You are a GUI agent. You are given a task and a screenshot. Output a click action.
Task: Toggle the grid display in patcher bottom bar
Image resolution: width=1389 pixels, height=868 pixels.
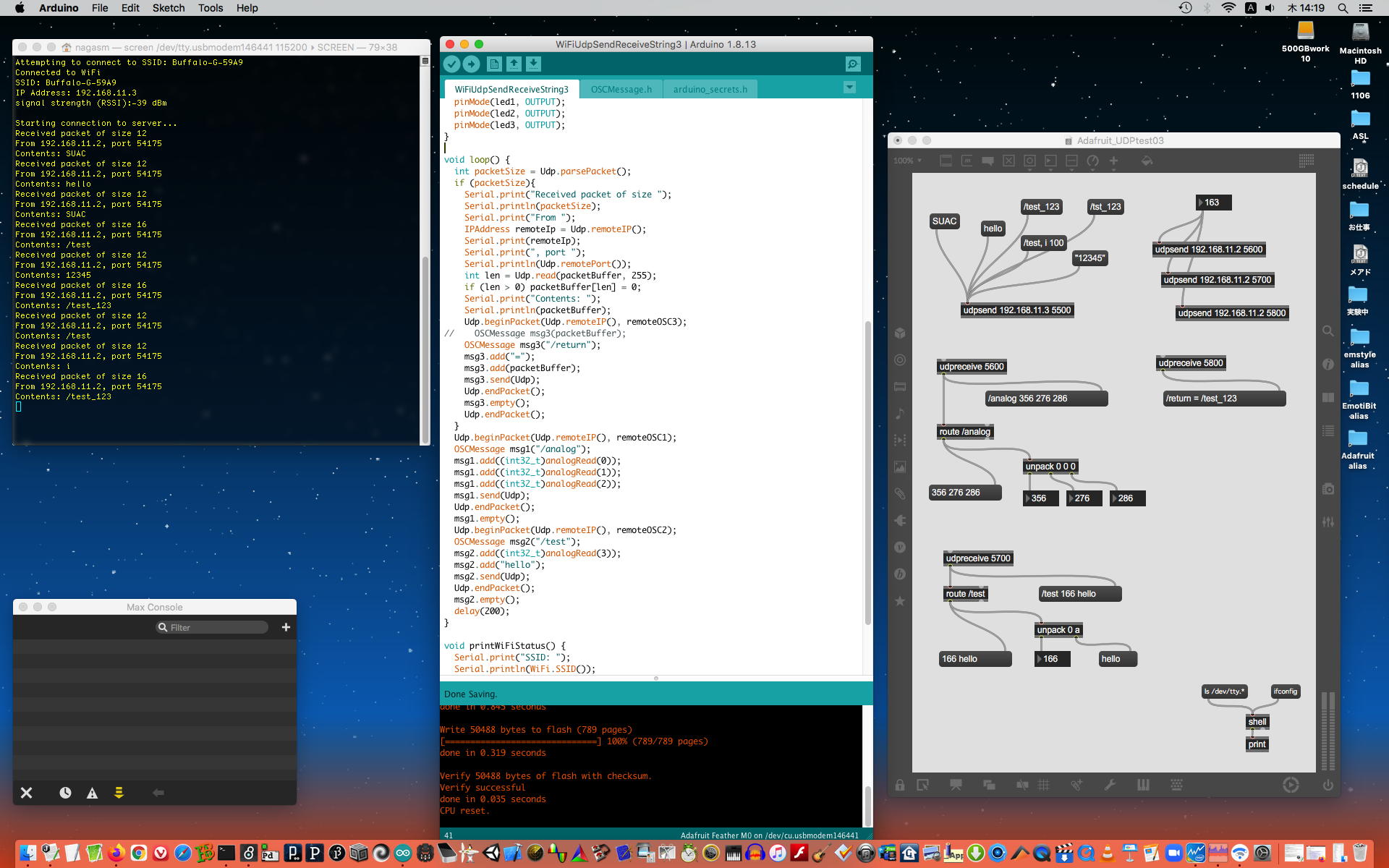click(x=1044, y=785)
